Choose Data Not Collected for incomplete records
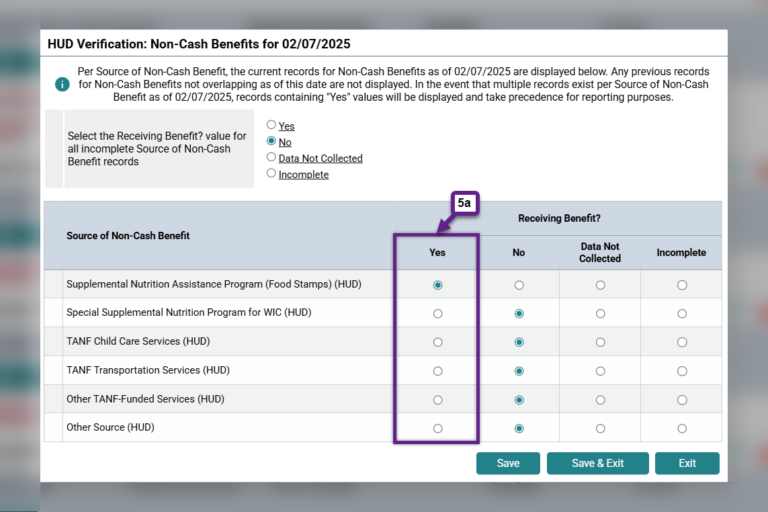Viewport: 768px width, 512px height. 271,157
